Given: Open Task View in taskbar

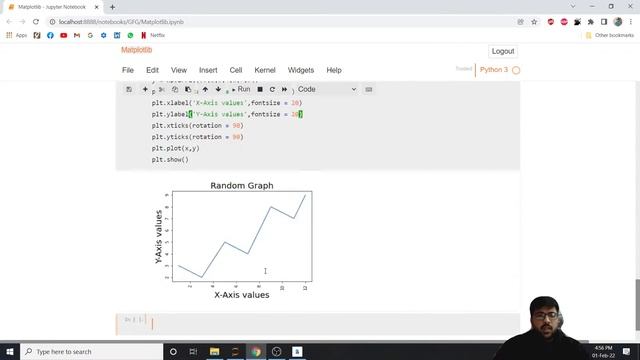Looking at the screenshot, I should pyautogui.click(x=193, y=351).
